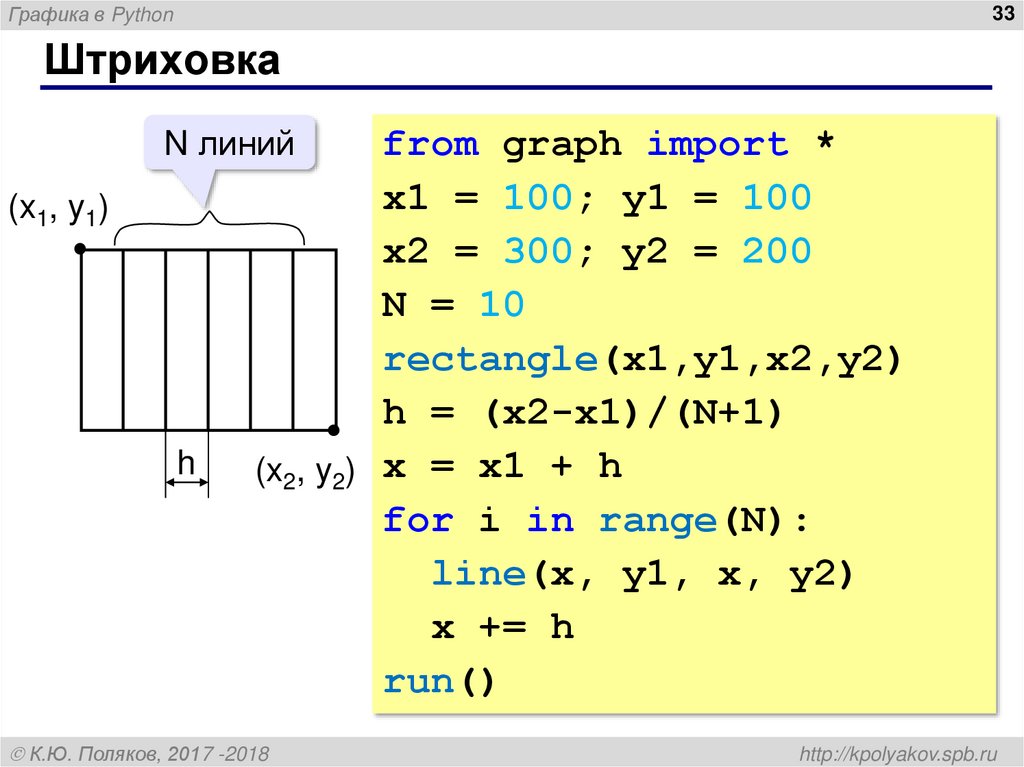Click the code line 'N = 10'
1024x767 pixels.
[x=453, y=304]
